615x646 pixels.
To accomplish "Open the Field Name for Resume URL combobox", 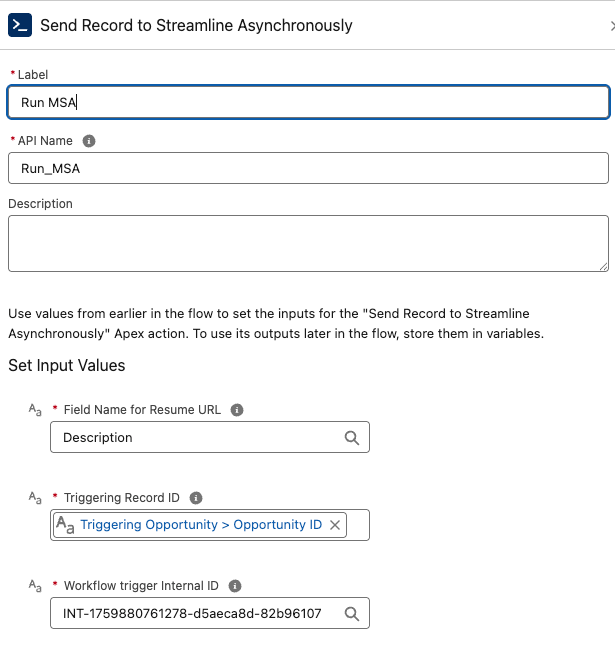I will (195, 437).
